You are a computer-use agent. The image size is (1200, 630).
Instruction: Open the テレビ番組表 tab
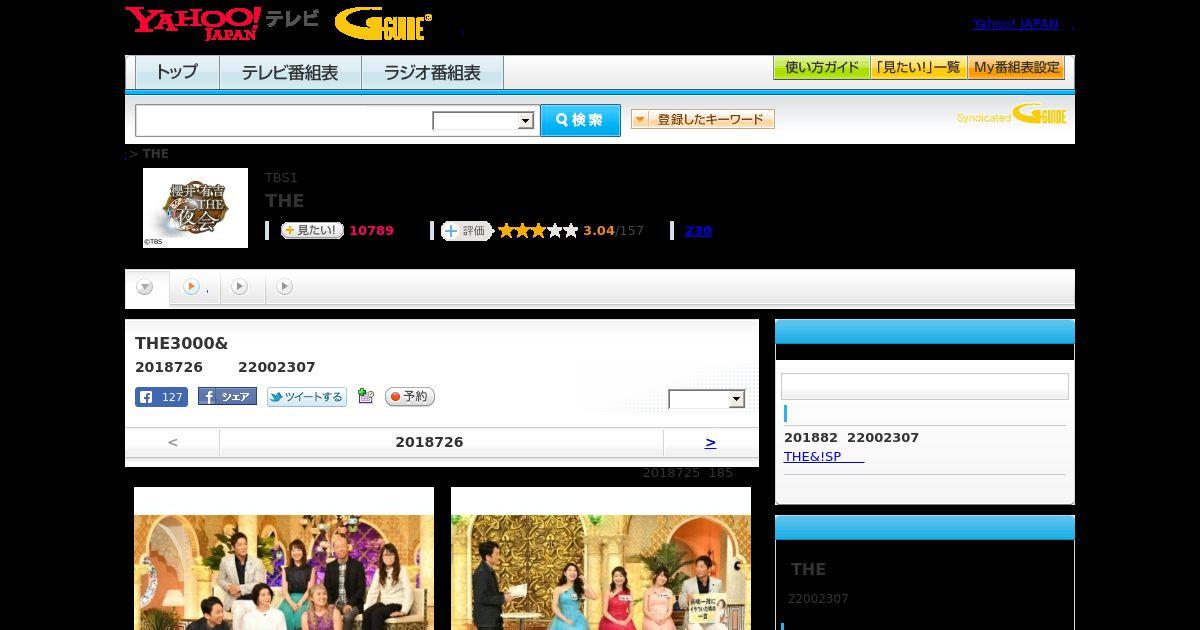pyautogui.click(x=290, y=73)
